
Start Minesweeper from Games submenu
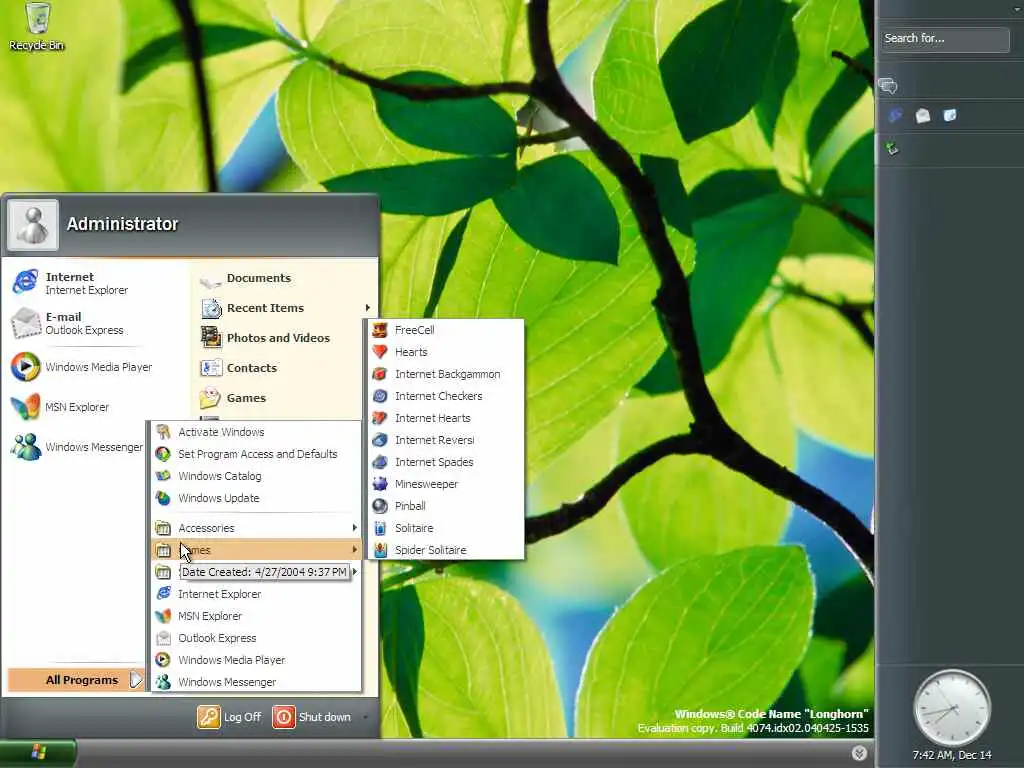coord(447,484)
